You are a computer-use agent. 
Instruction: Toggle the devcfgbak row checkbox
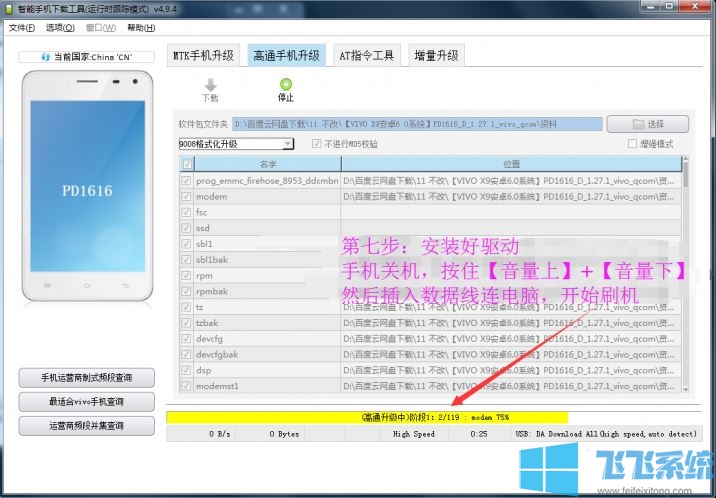point(186,355)
